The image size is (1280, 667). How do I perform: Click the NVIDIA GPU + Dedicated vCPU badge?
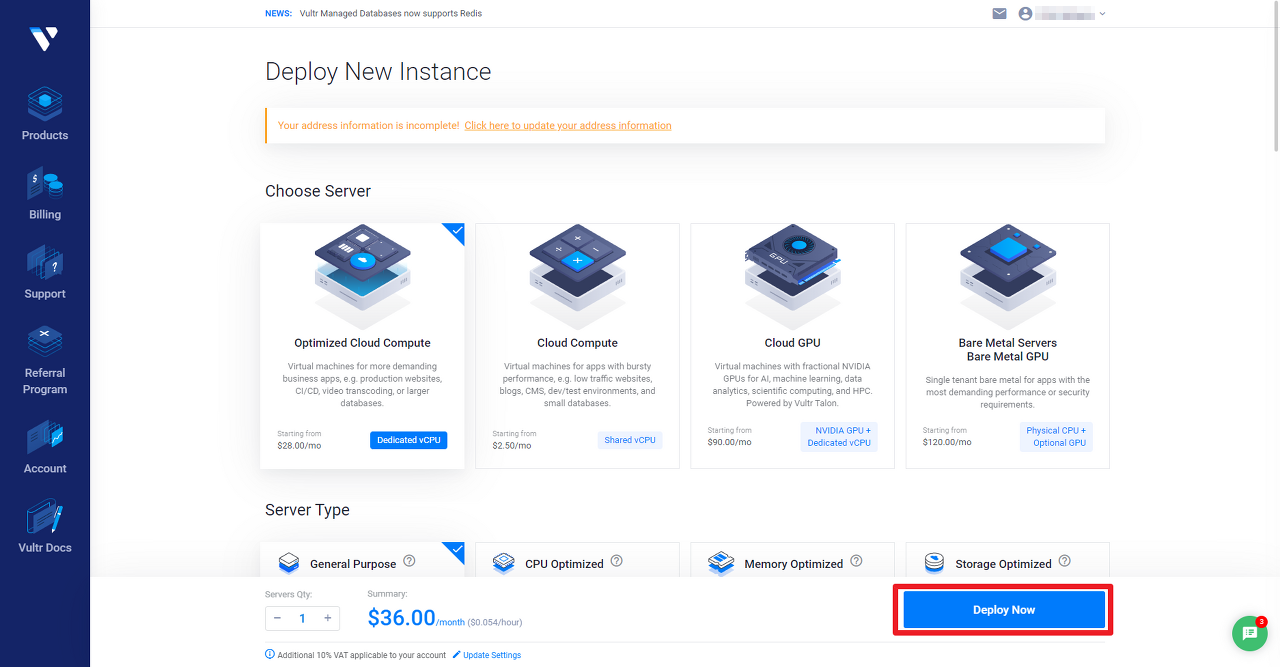(839, 437)
